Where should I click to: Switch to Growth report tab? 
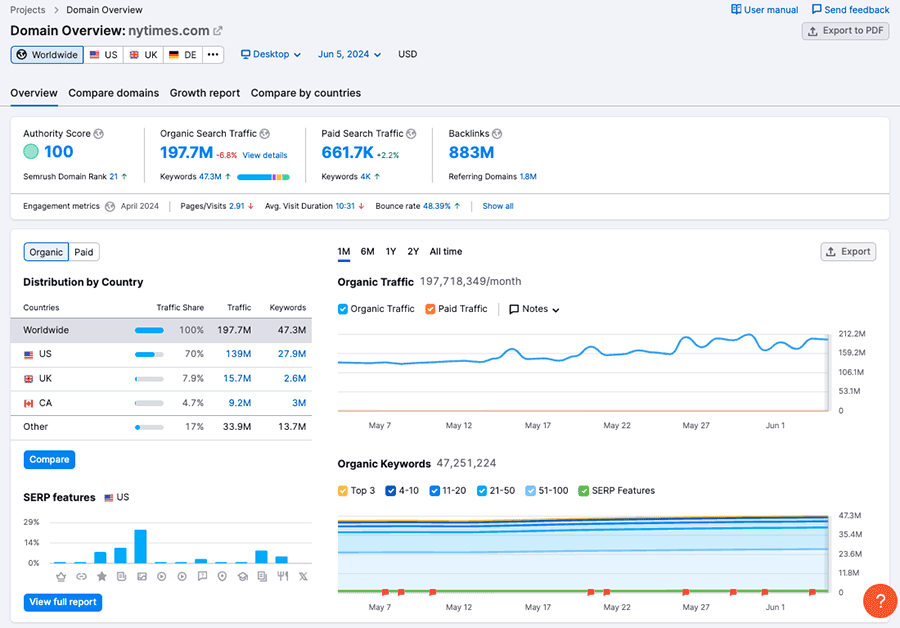pyautogui.click(x=205, y=93)
